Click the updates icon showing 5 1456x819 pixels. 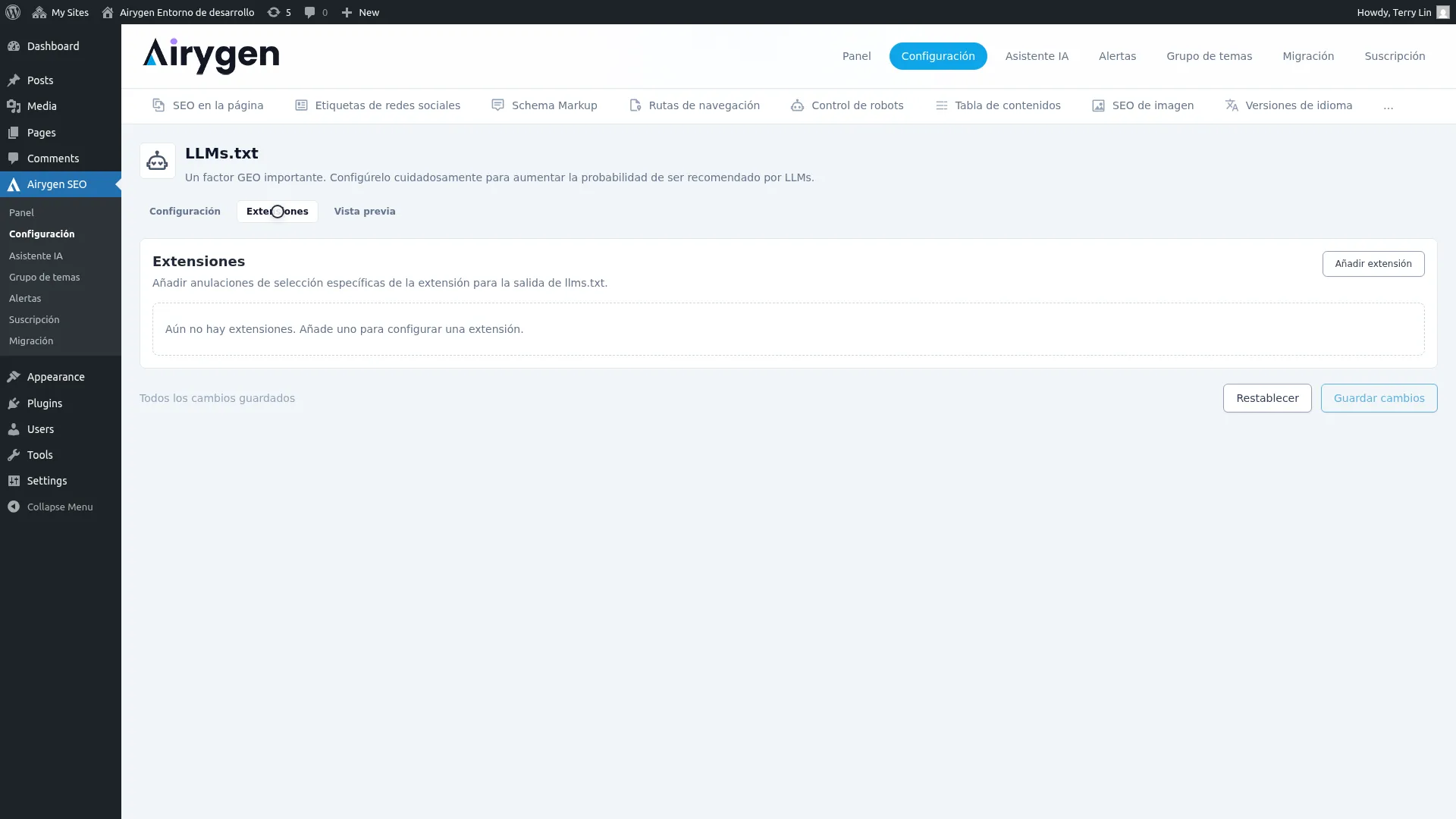[279, 12]
